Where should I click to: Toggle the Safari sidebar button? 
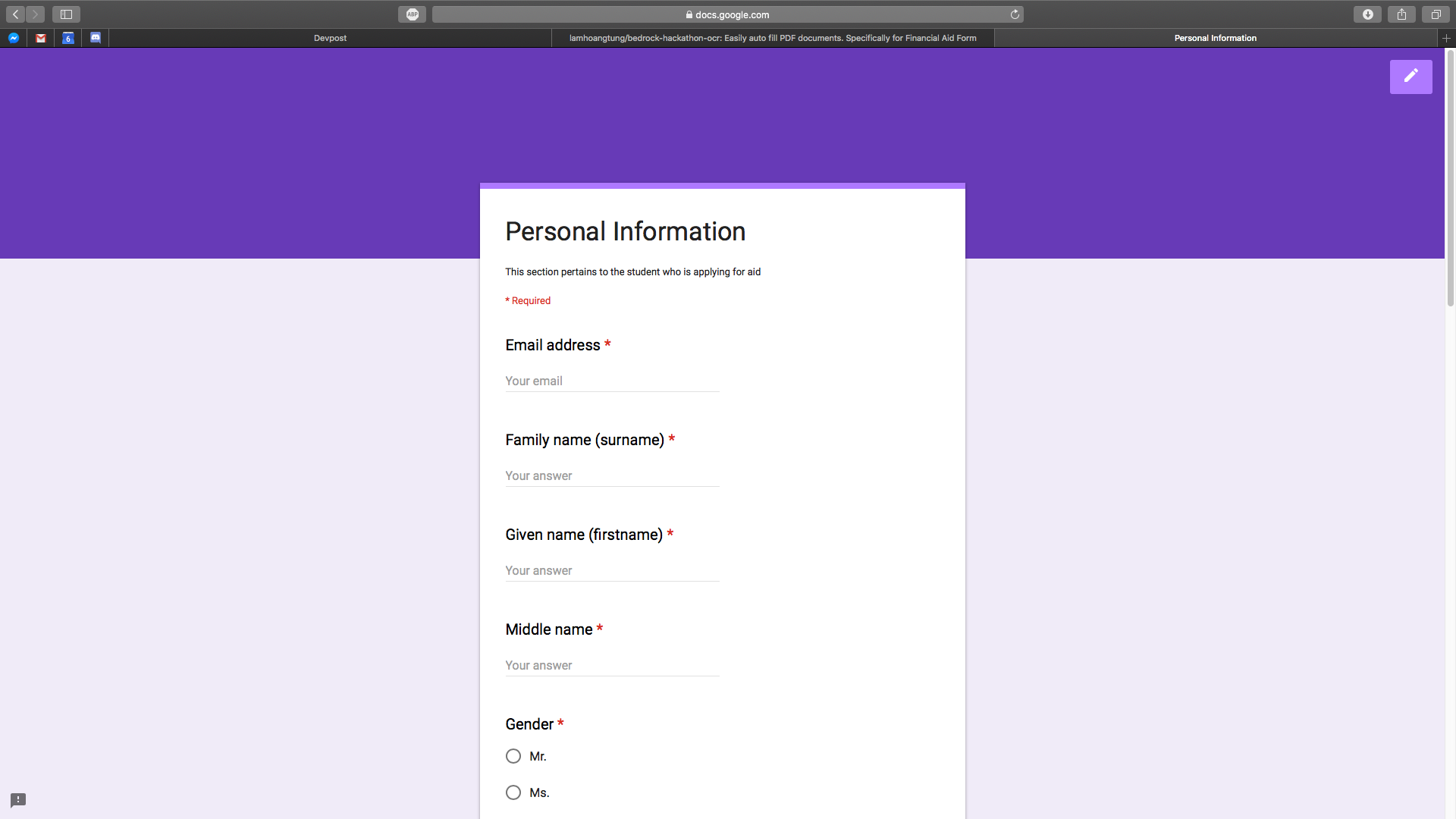66,14
